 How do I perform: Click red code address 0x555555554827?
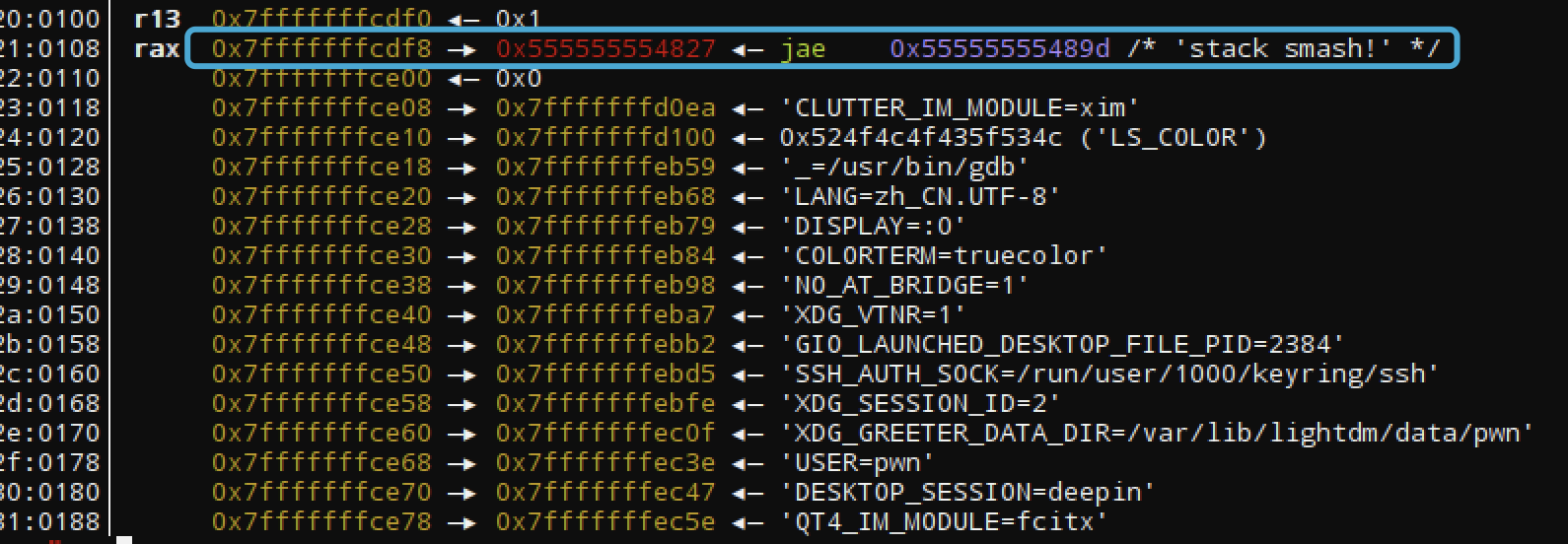(x=606, y=48)
